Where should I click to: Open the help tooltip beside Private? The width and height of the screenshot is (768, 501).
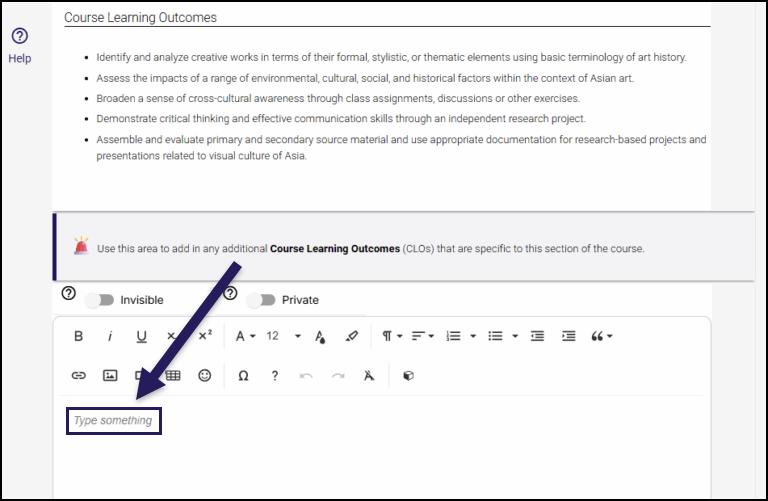(x=230, y=293)
